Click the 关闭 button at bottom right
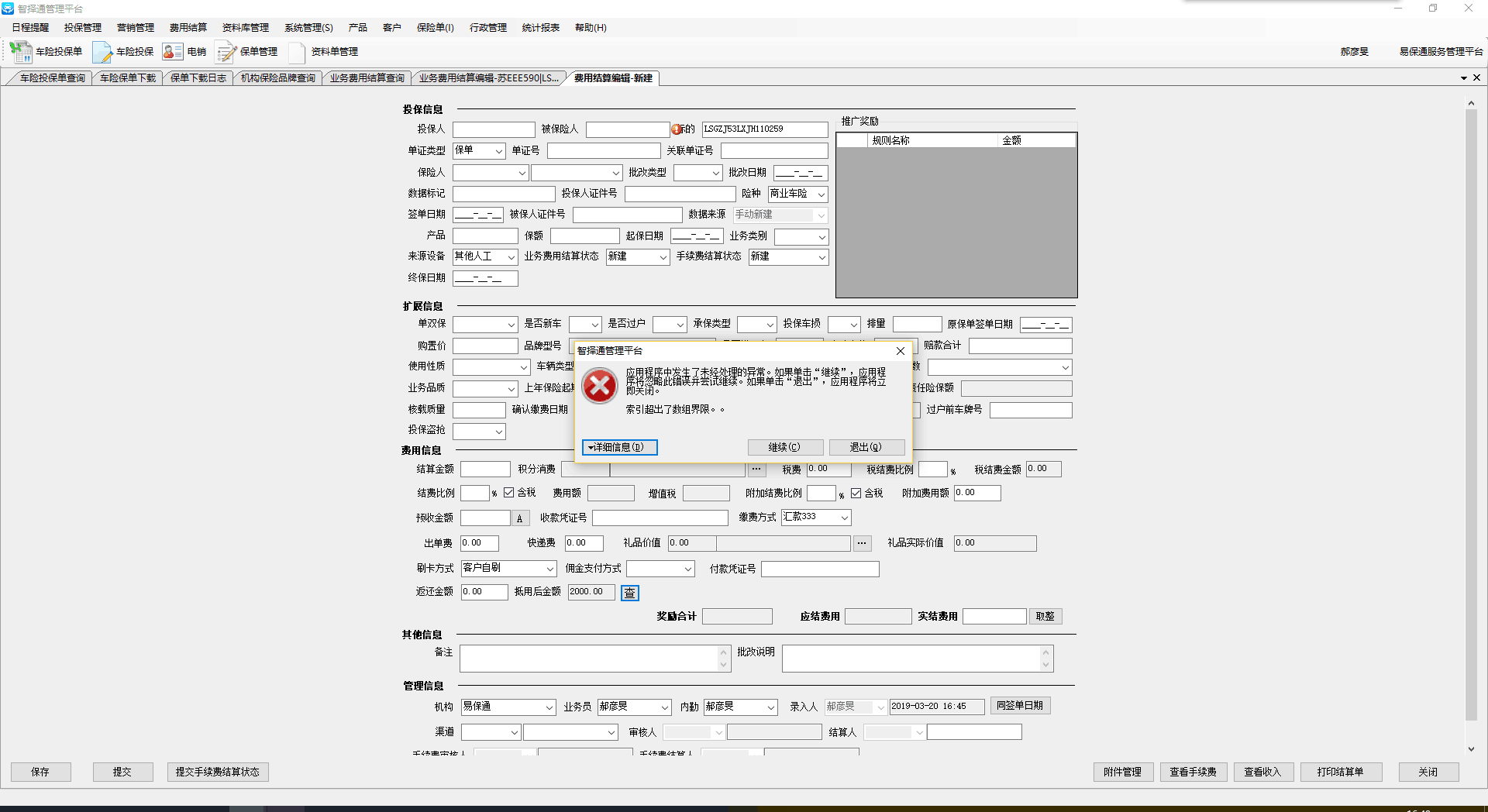Screen dimensions: 1488x812 tap(1428, 772)
